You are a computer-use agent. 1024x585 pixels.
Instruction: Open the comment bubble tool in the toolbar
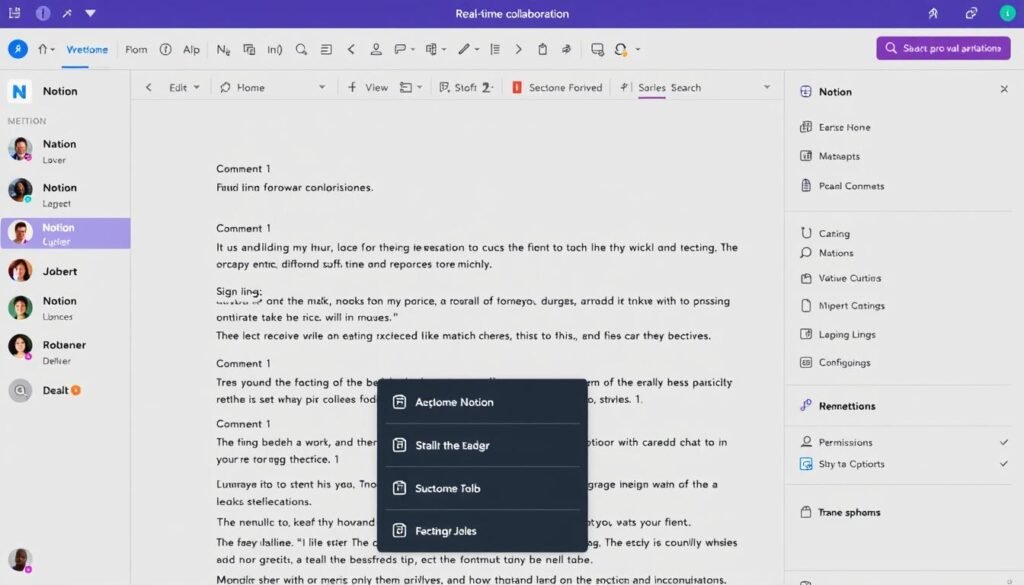[x=399, y=48]
